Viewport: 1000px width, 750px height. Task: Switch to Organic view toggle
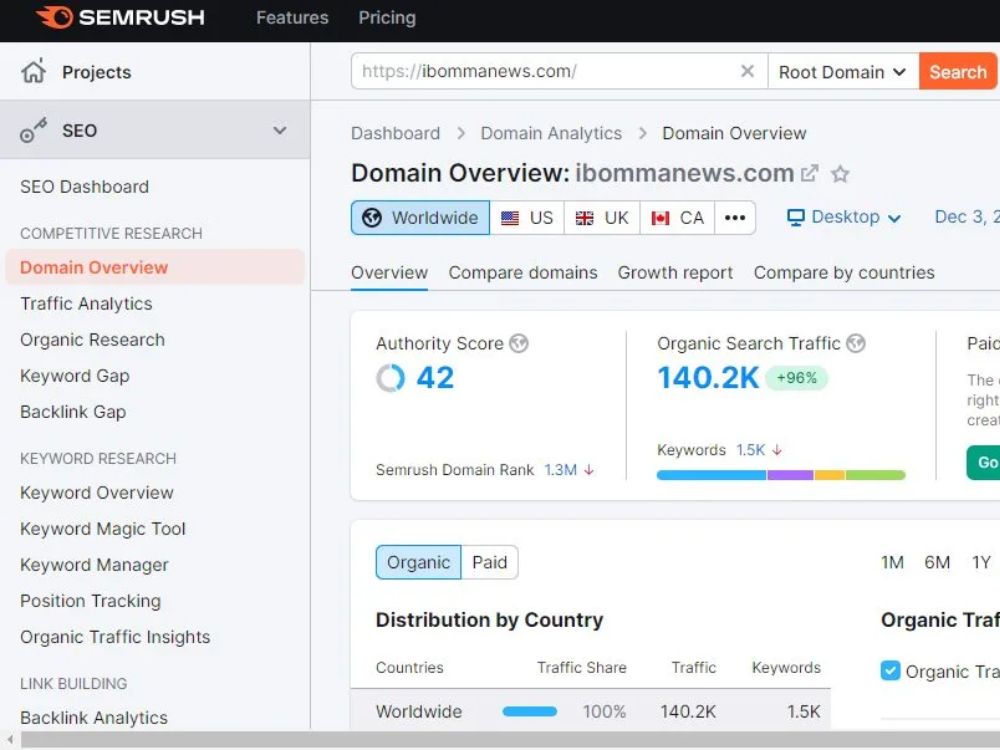click(x=418, y=562)
